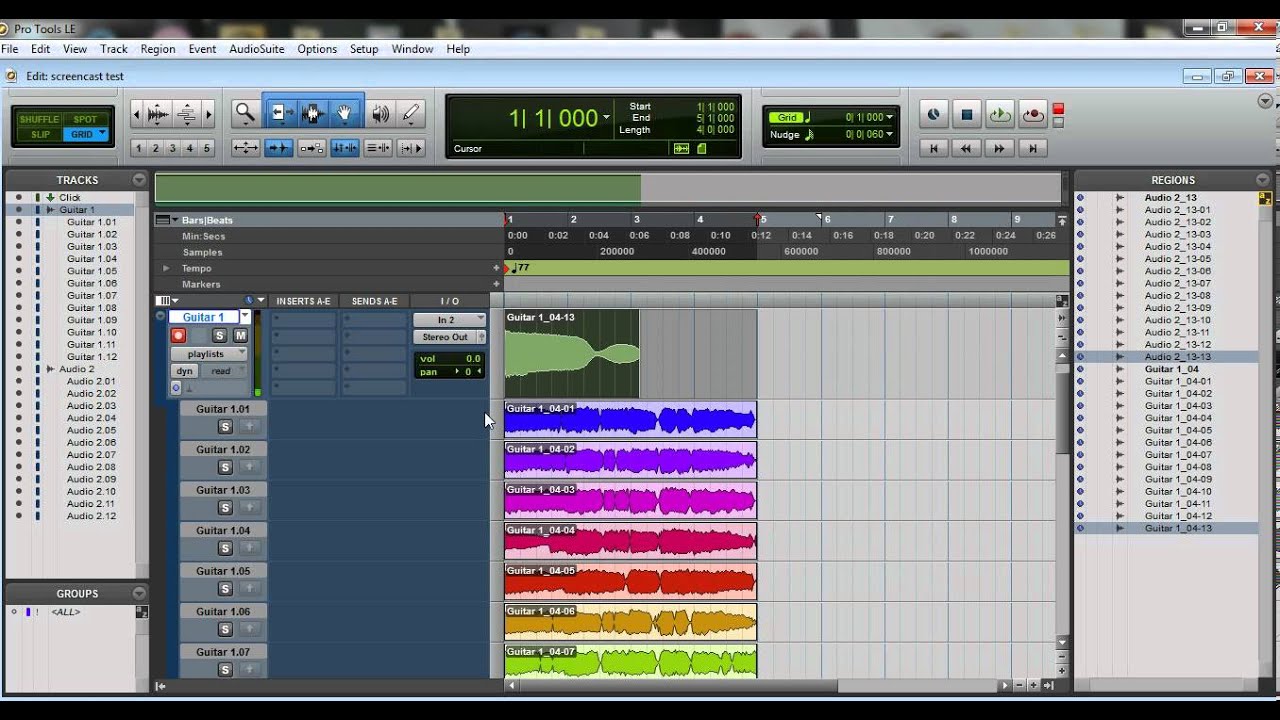Select the Zoomer tool
1280x720 pixels.
coord(244,114)
